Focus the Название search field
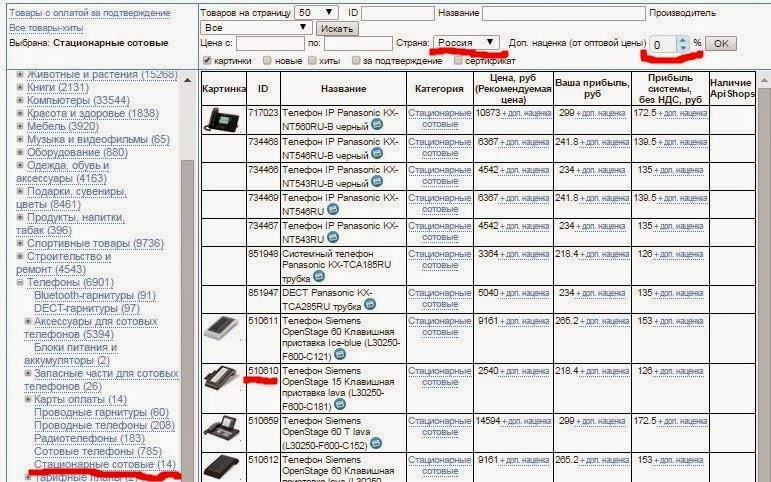Screen dimensions: 771x482 (x=564, y=13)
